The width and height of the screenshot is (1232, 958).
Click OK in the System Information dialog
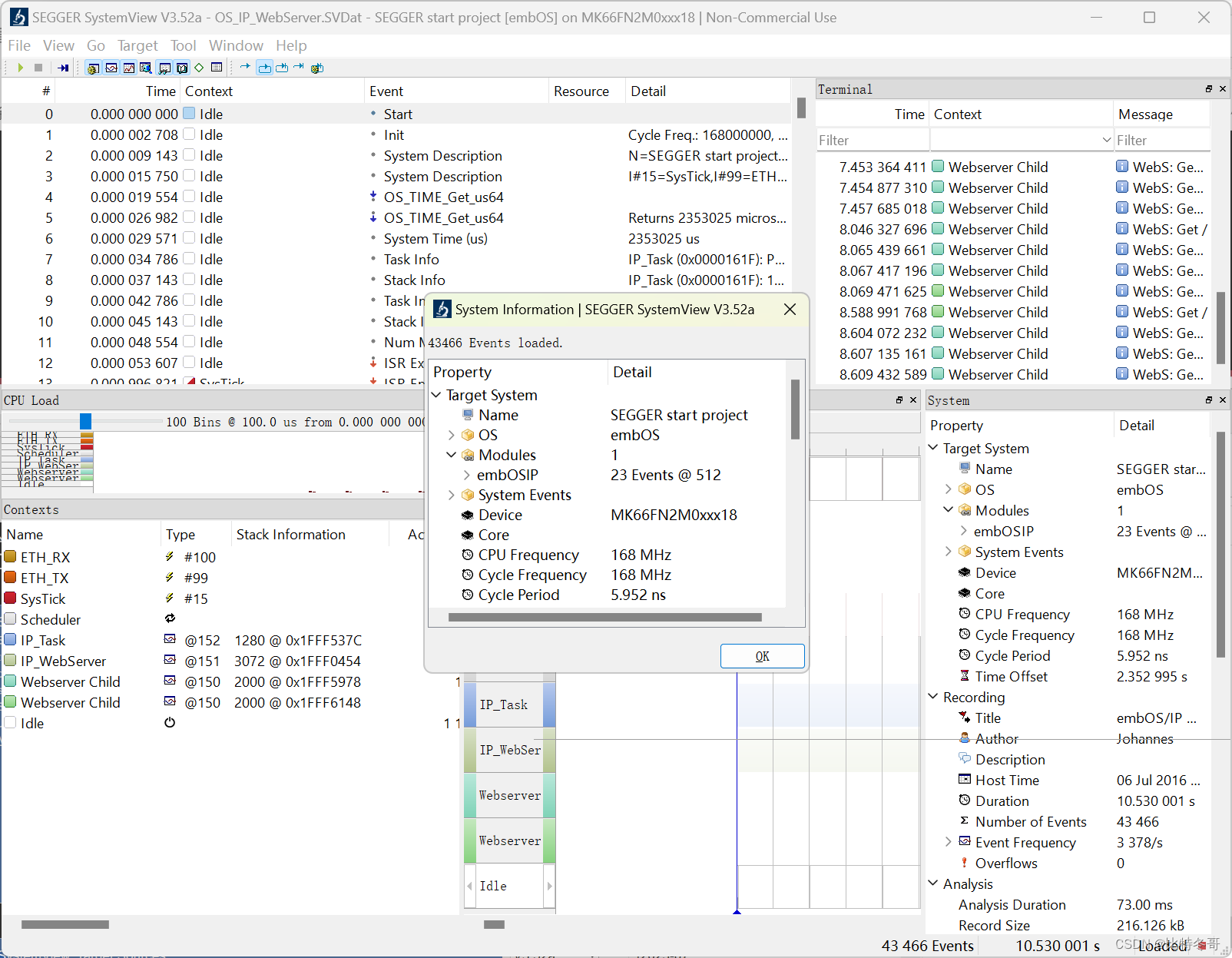762,656
